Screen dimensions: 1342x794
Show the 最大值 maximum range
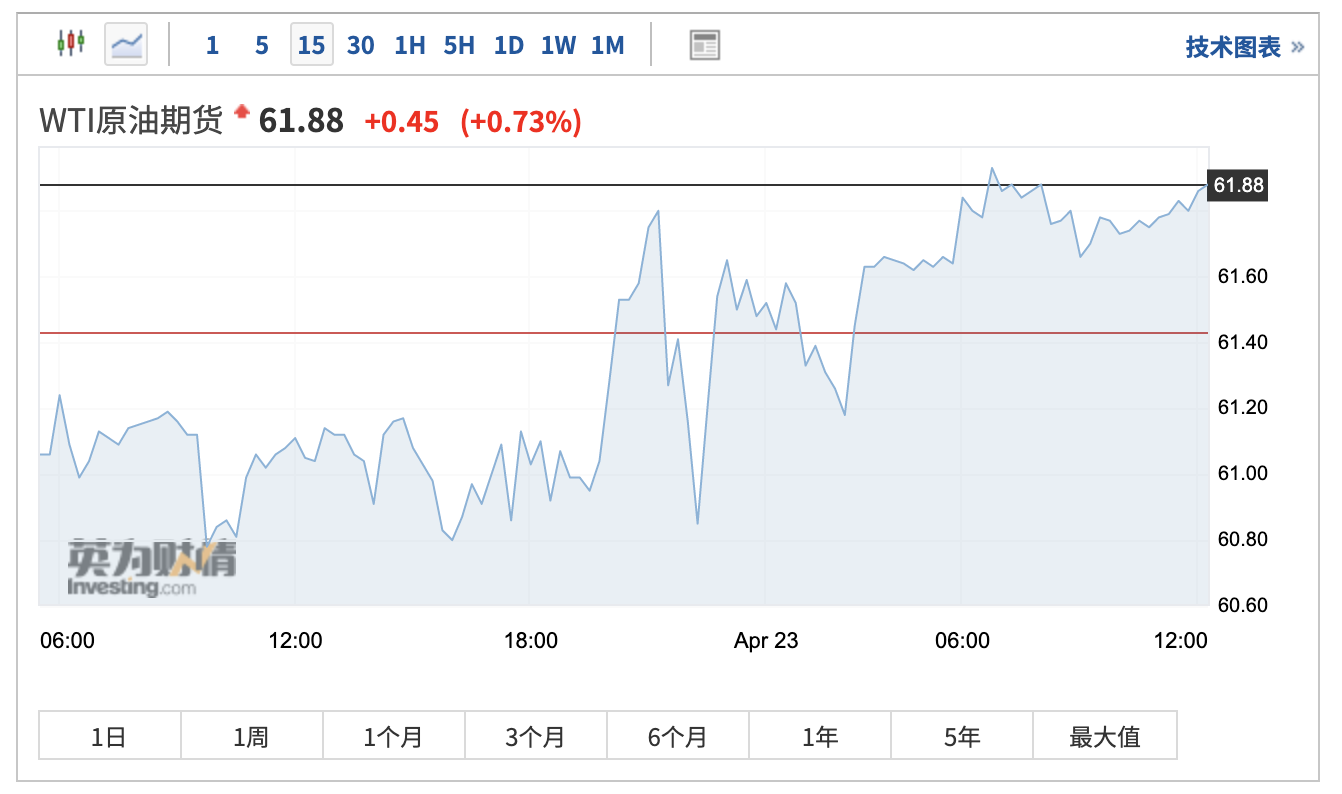point(1104,737)
